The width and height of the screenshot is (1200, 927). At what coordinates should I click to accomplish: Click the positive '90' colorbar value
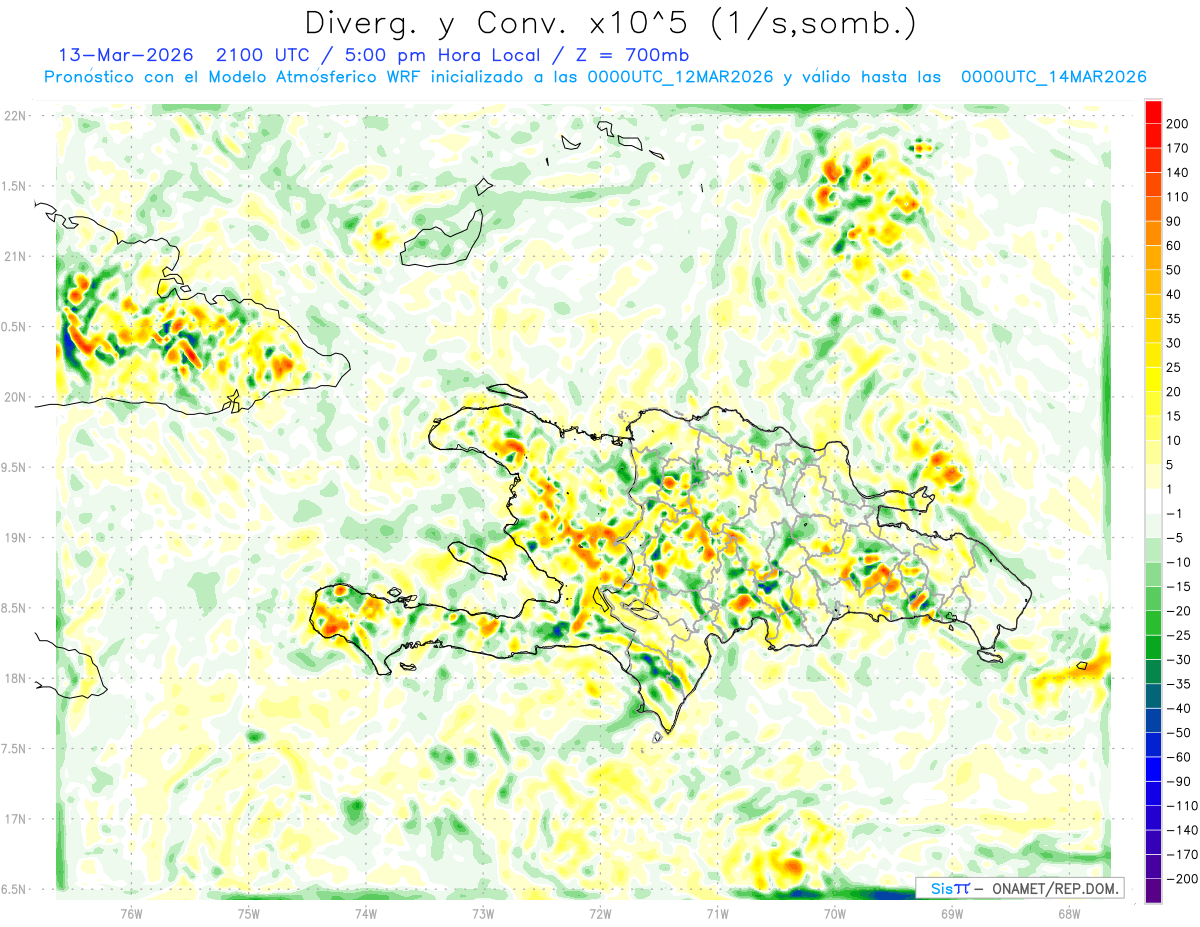[x=1174, y=221]
